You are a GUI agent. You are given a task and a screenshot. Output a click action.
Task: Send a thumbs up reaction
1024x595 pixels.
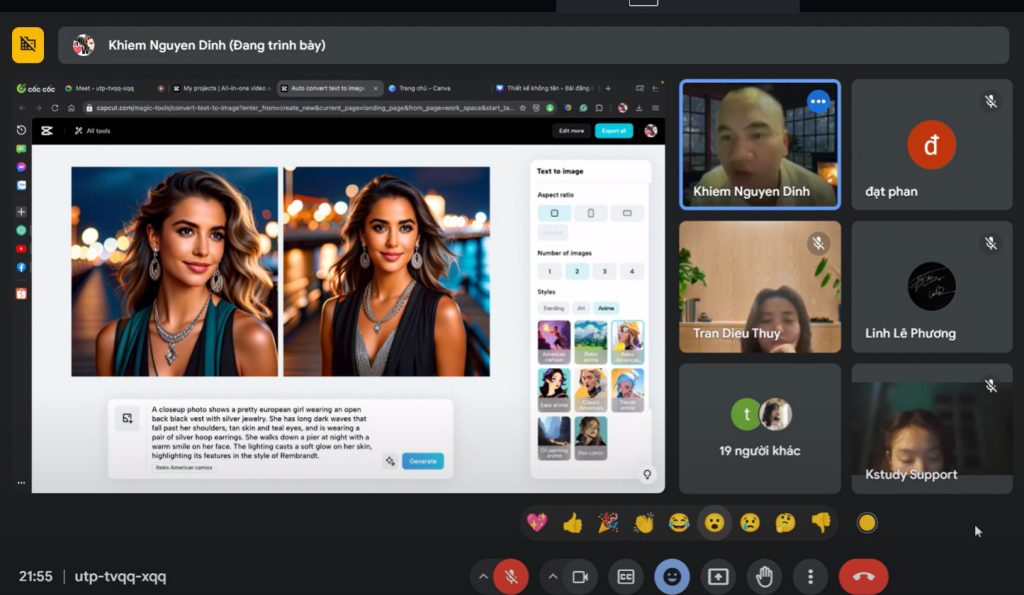tap(571, 522)
